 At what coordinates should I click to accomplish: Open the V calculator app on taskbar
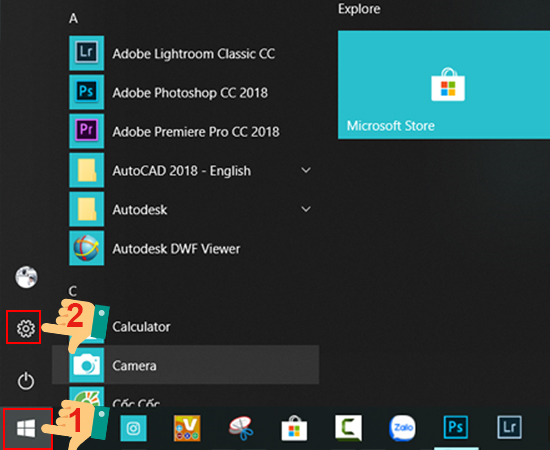(187, 428)
